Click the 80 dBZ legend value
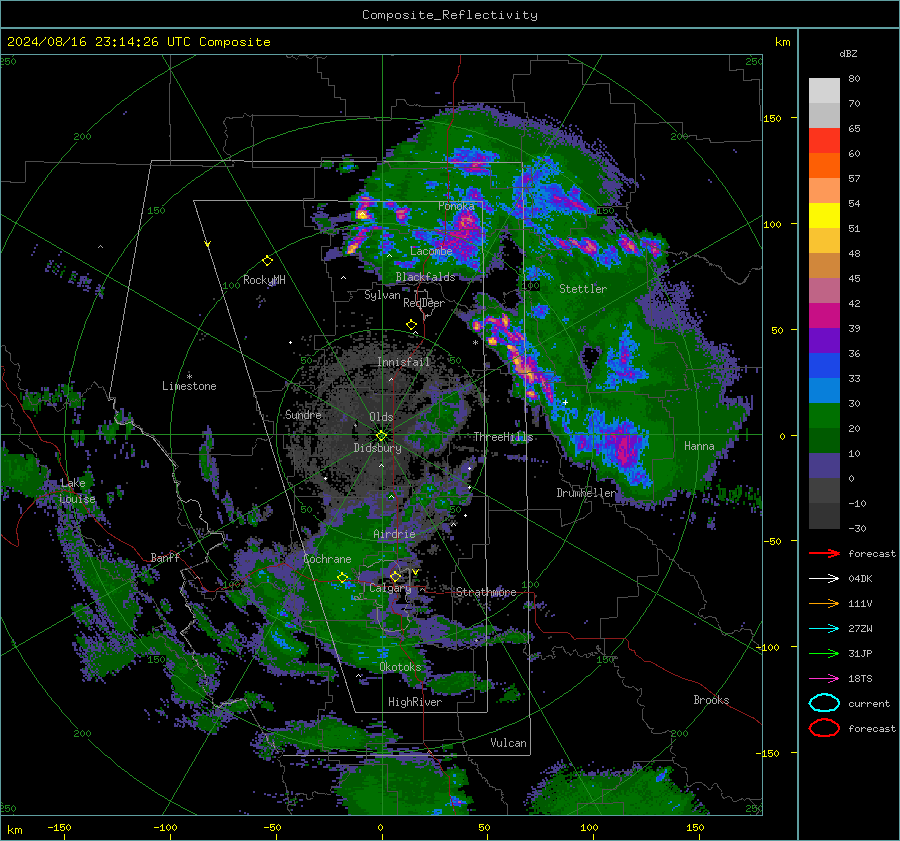 coord(854,79)
